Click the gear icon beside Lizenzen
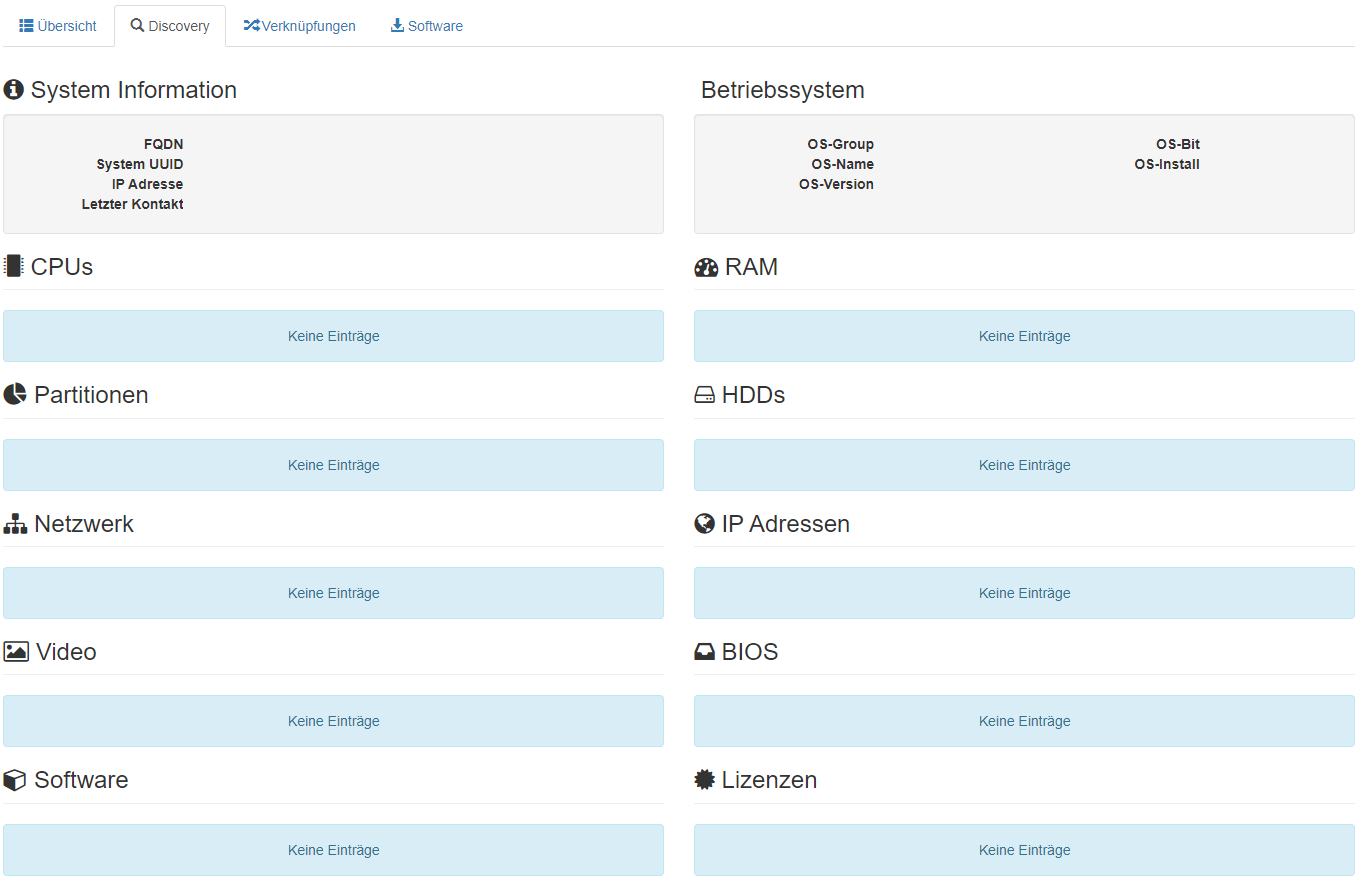 [703, 779]
